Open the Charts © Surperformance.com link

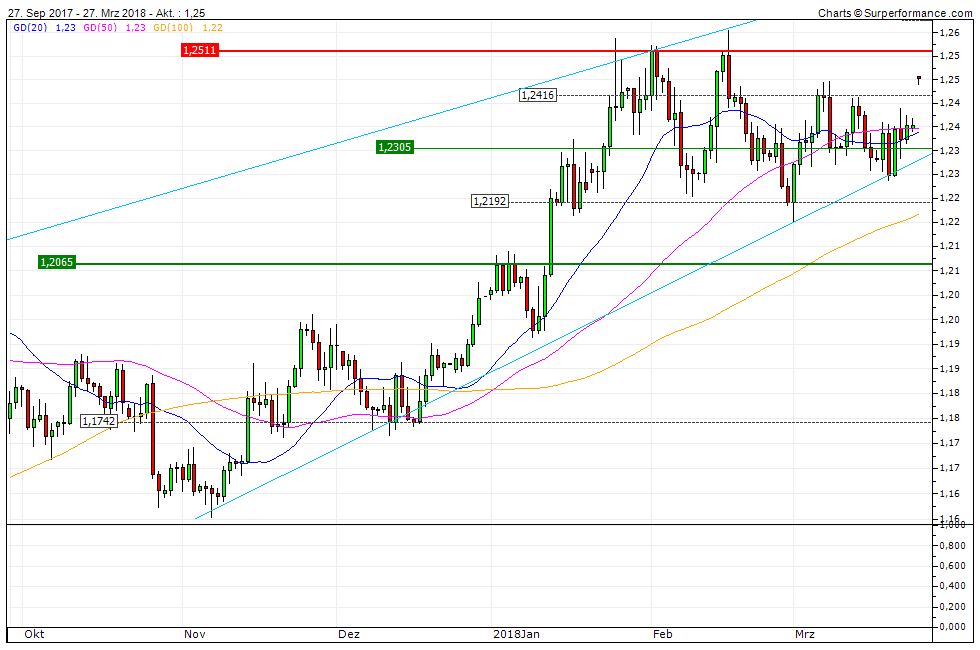point(898,13)
